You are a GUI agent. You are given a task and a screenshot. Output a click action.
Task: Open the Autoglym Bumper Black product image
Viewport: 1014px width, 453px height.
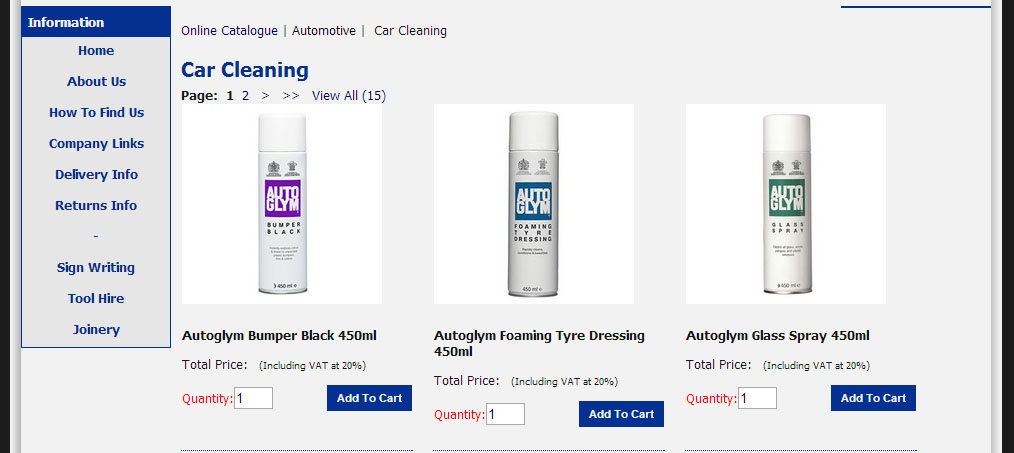tap(282, 204)
